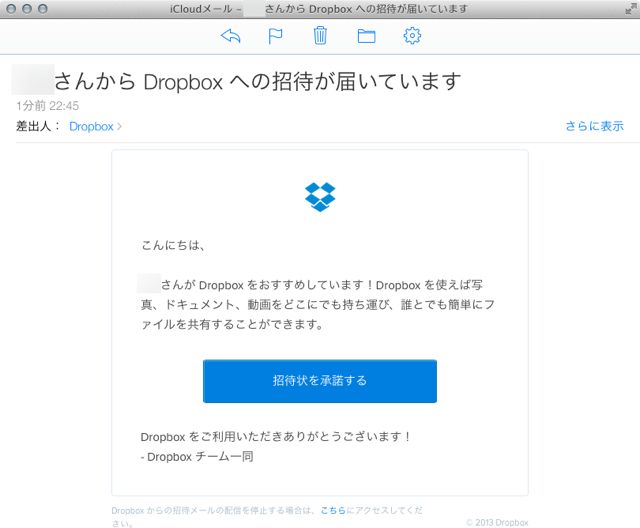
Task: Open the こちら unsubscribe link
Action: click(x=333, y=510)
